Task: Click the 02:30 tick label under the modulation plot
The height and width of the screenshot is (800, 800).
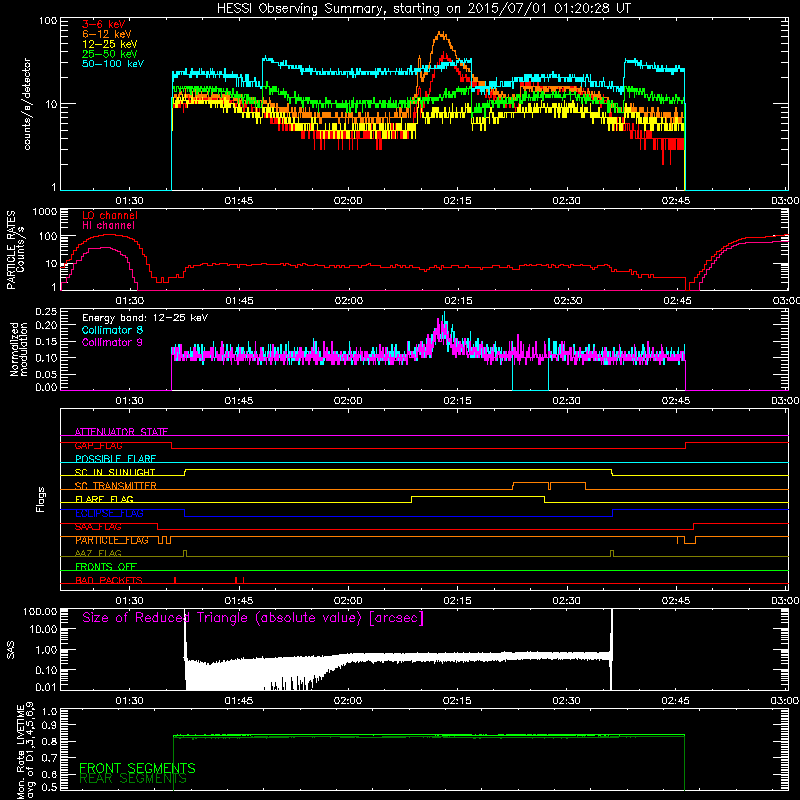Action: point(566,401)
